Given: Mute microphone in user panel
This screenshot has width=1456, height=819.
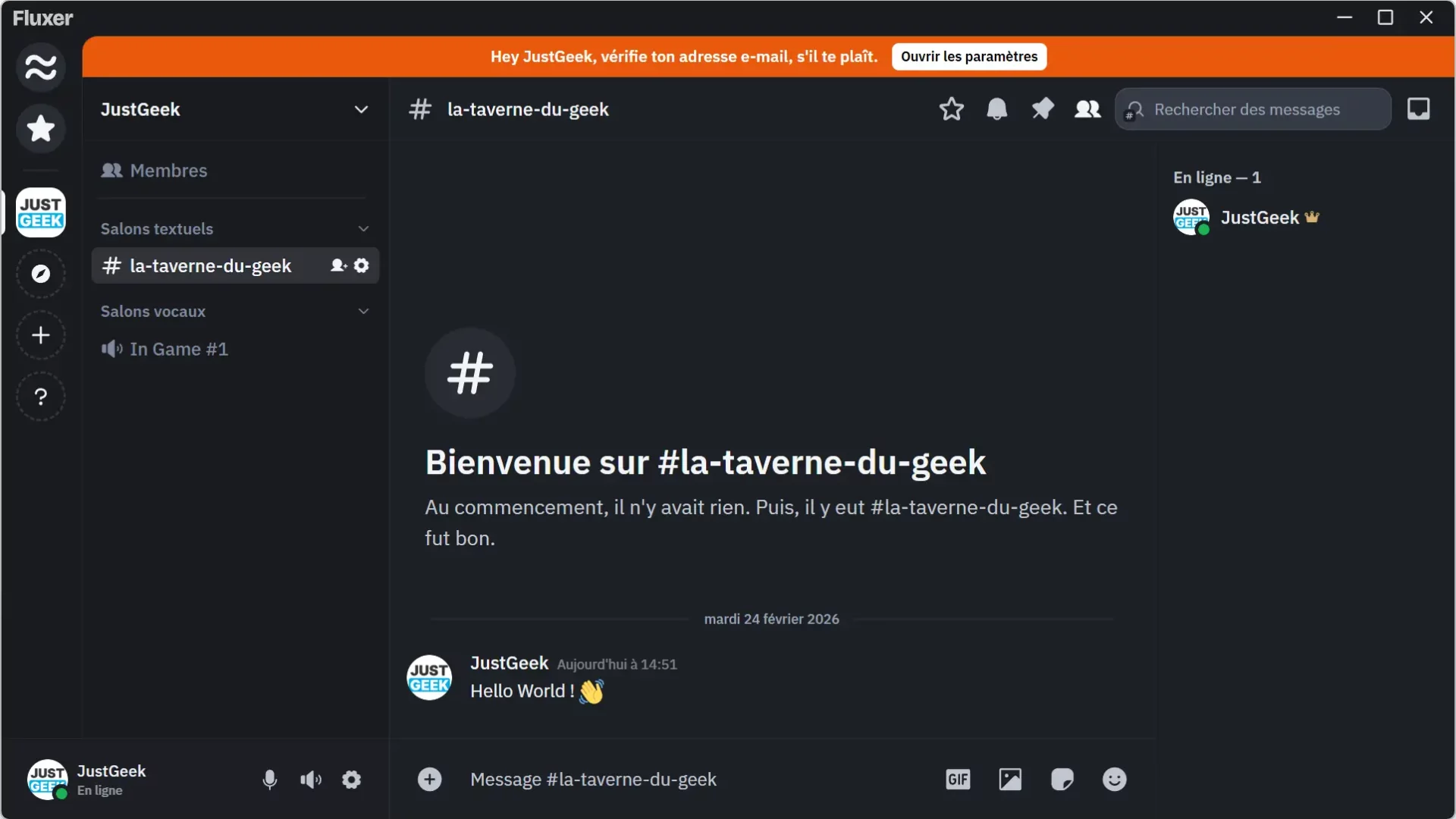Looking at the screenshot, I should click(269, 780).
